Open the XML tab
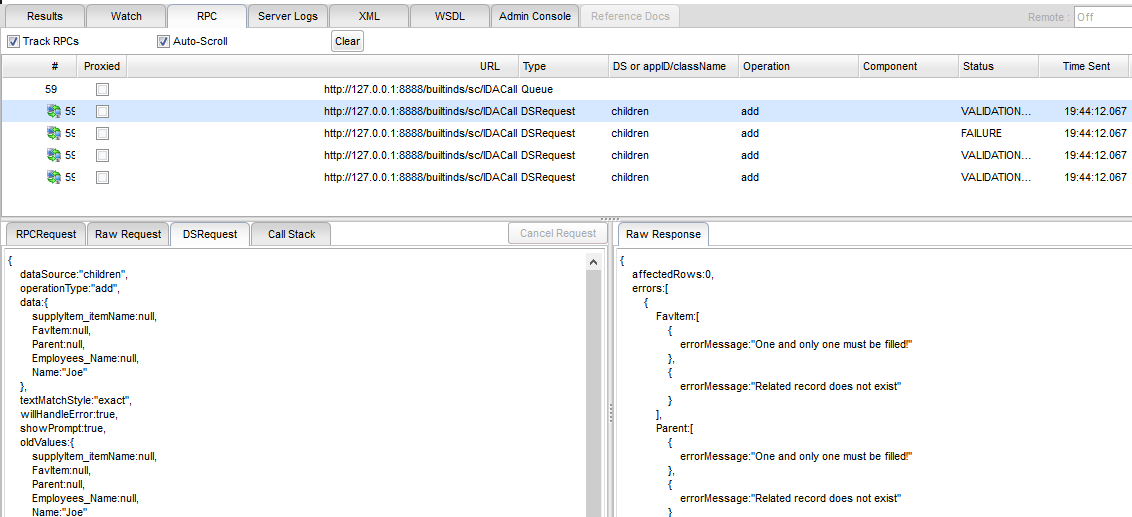 click(368, 16)
